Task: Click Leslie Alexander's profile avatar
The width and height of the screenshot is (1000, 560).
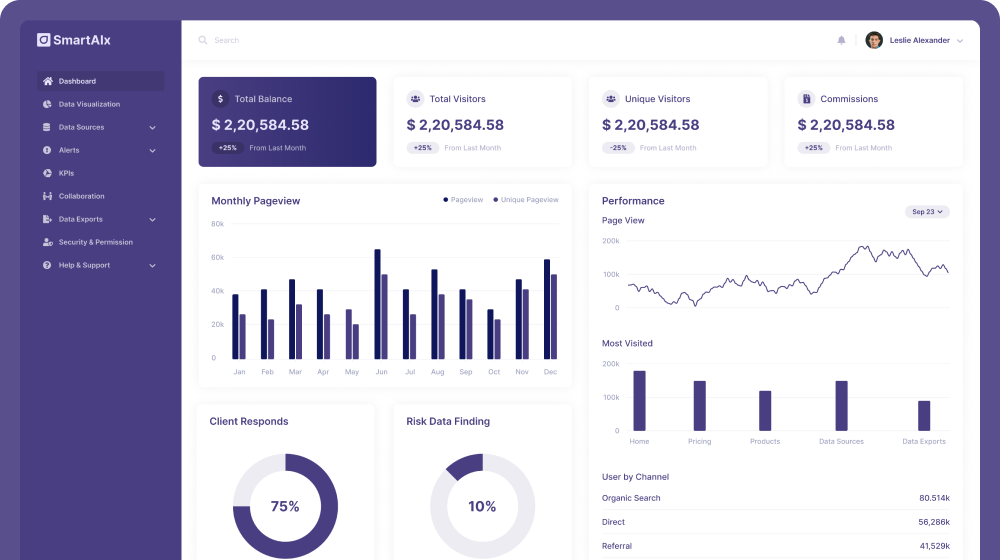Action: pyautogui.click(x=874, y=40)
